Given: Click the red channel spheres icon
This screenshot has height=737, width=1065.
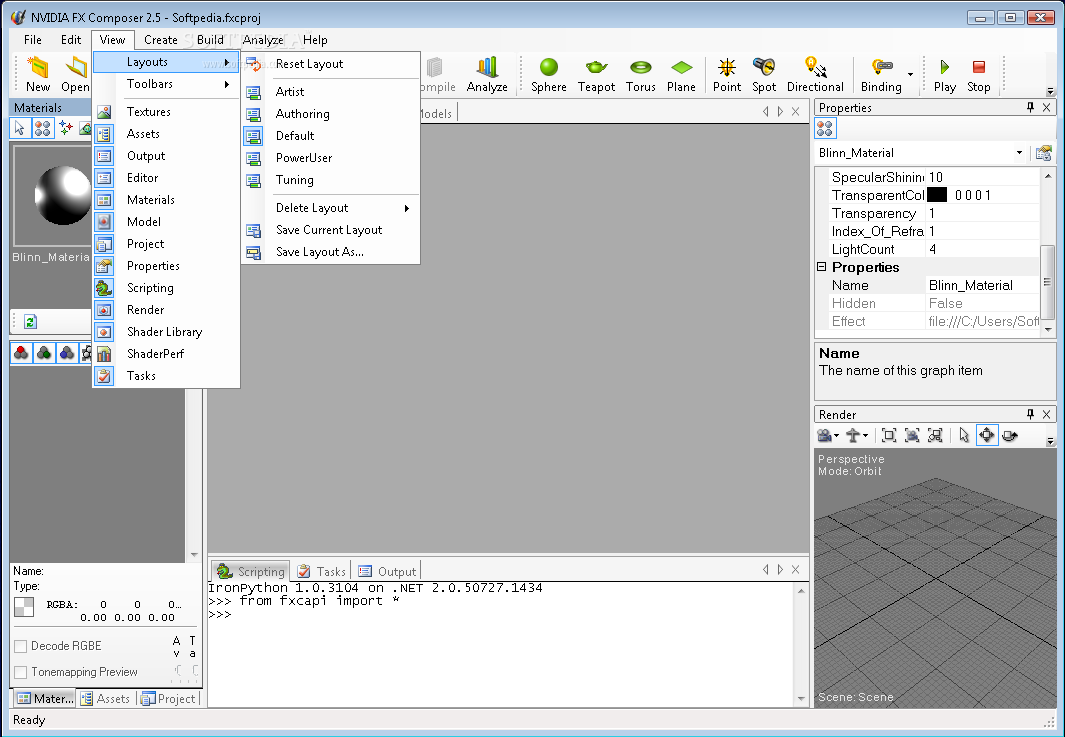Looking at the screenshot, I should pos(22,353).
